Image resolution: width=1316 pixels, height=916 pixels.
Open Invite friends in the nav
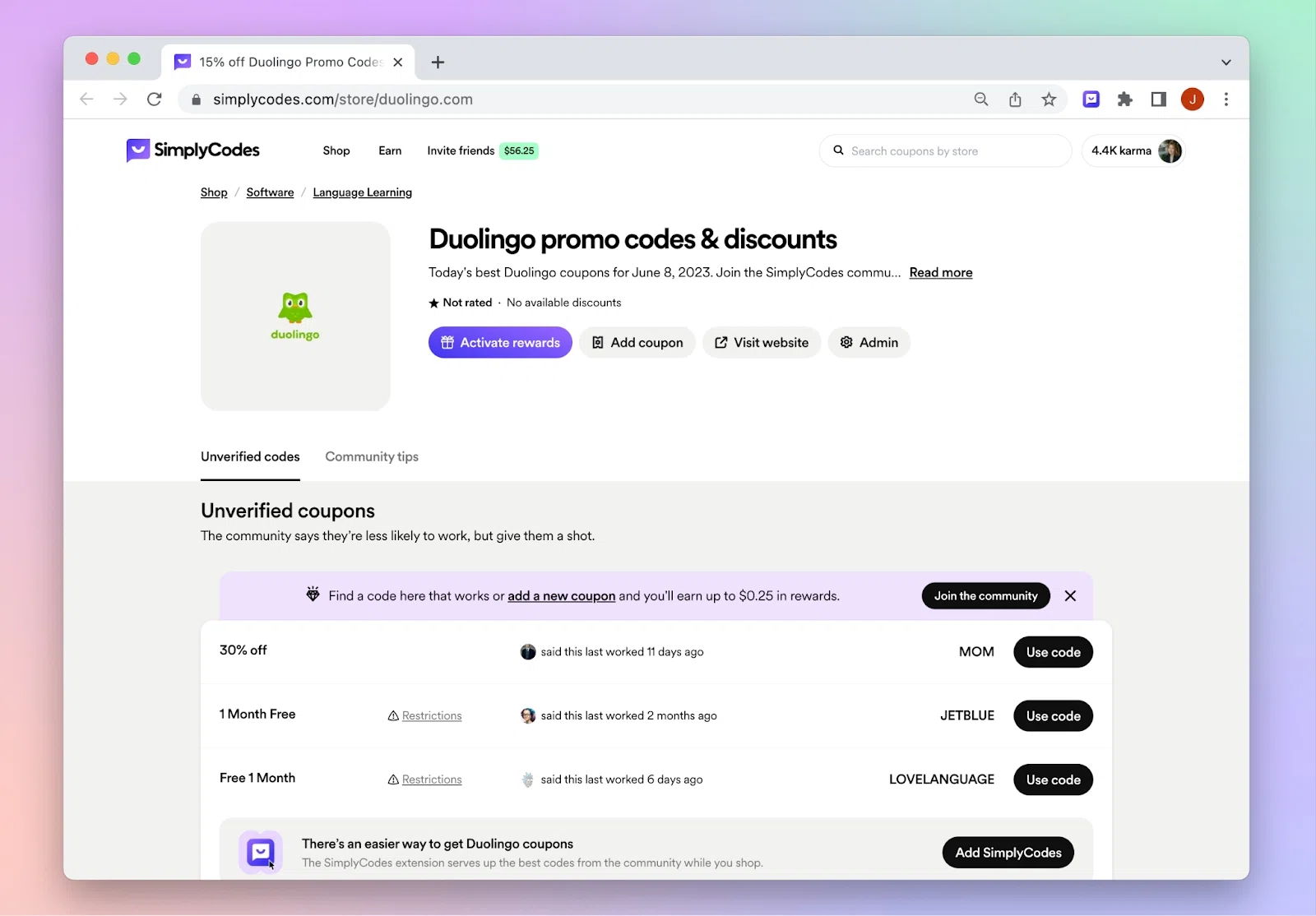[461, 150]
